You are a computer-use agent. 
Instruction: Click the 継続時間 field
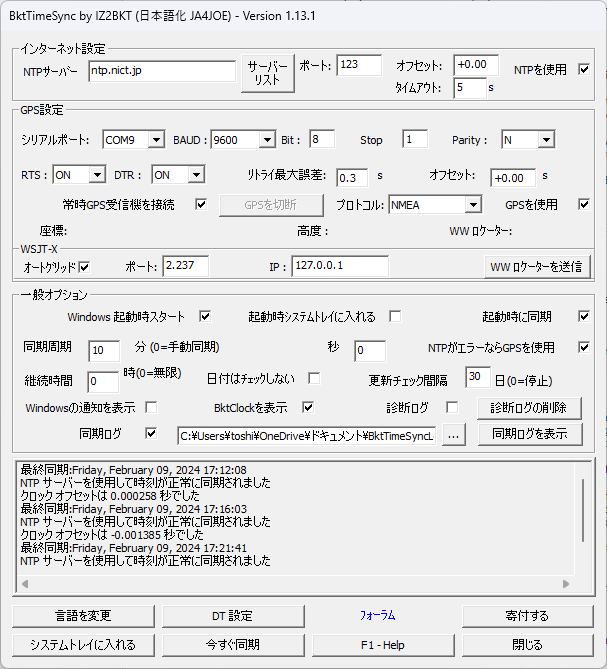pyautogui.click(x=103, y=381)
